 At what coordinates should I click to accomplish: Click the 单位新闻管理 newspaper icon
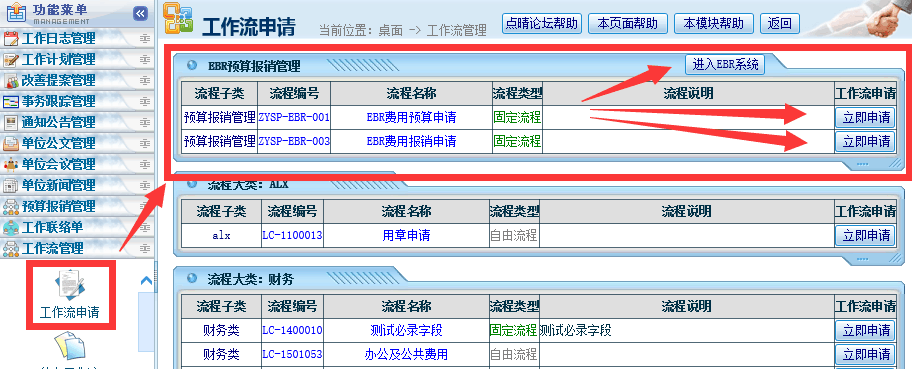coord(11,186)
